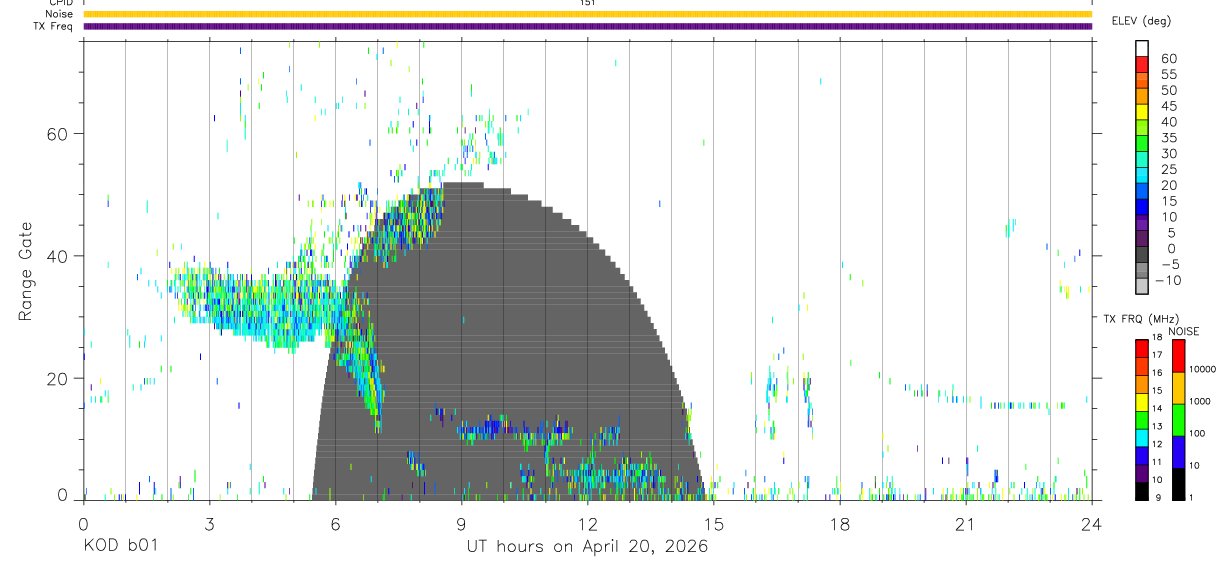This screenshot has height=567, width=1228.
Task: Pick the dark gray ELEV swatch between 0 and -5
Action: (1142, 255)
